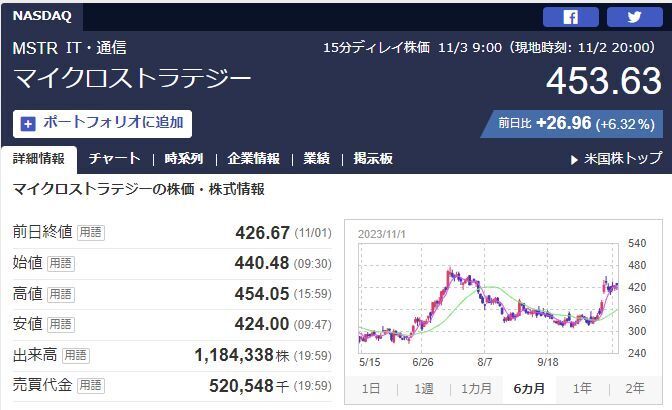
Task: Open the 用語 glossary icon beside 安値
Action: [61, 324]
